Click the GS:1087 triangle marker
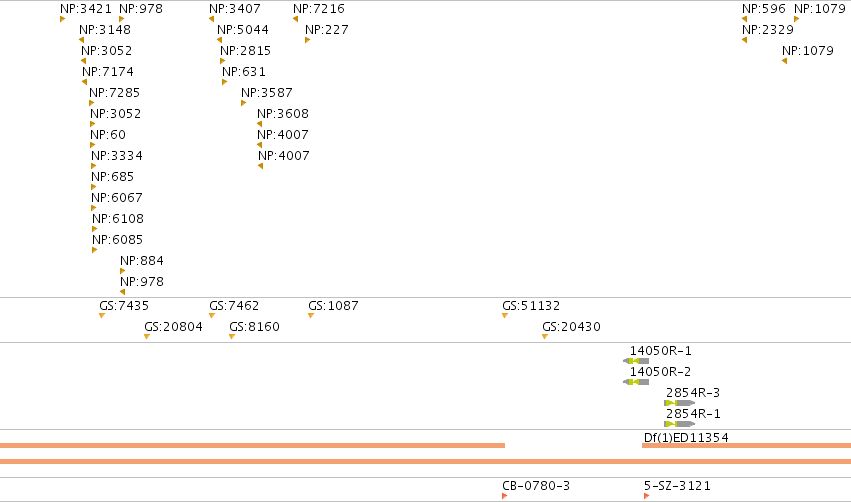Image resolution: width=851 pixels, height=502 pixels. tap(310, 316)
